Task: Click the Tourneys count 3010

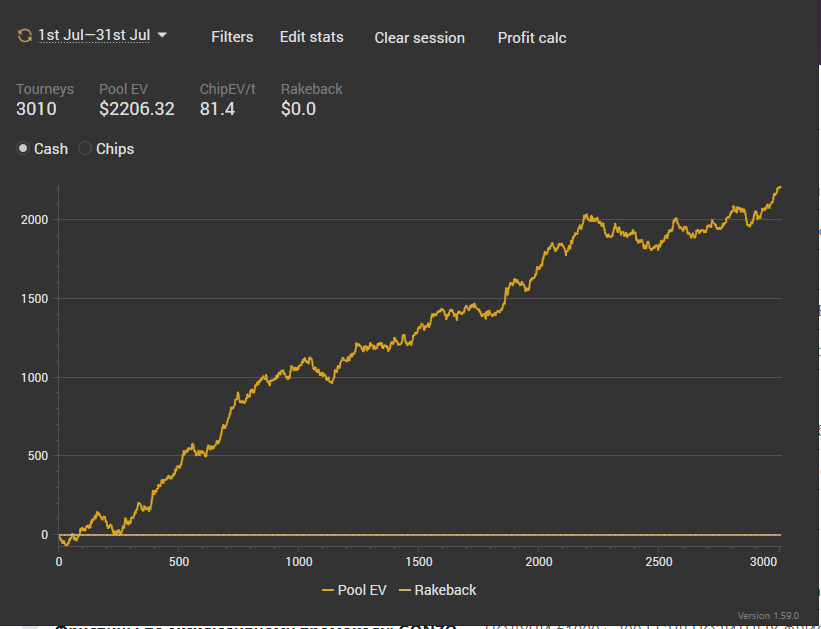Action: tap(36, 109)
